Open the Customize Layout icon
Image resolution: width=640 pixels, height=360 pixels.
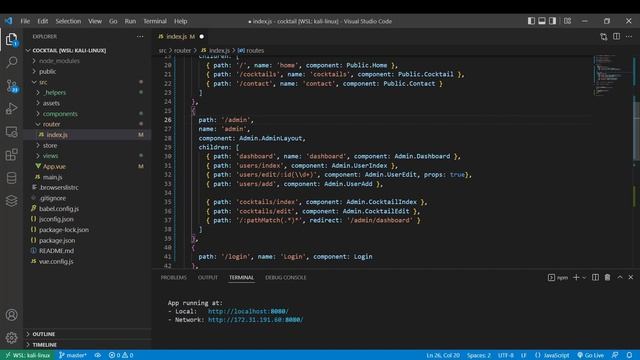click(x=567, y=21)
